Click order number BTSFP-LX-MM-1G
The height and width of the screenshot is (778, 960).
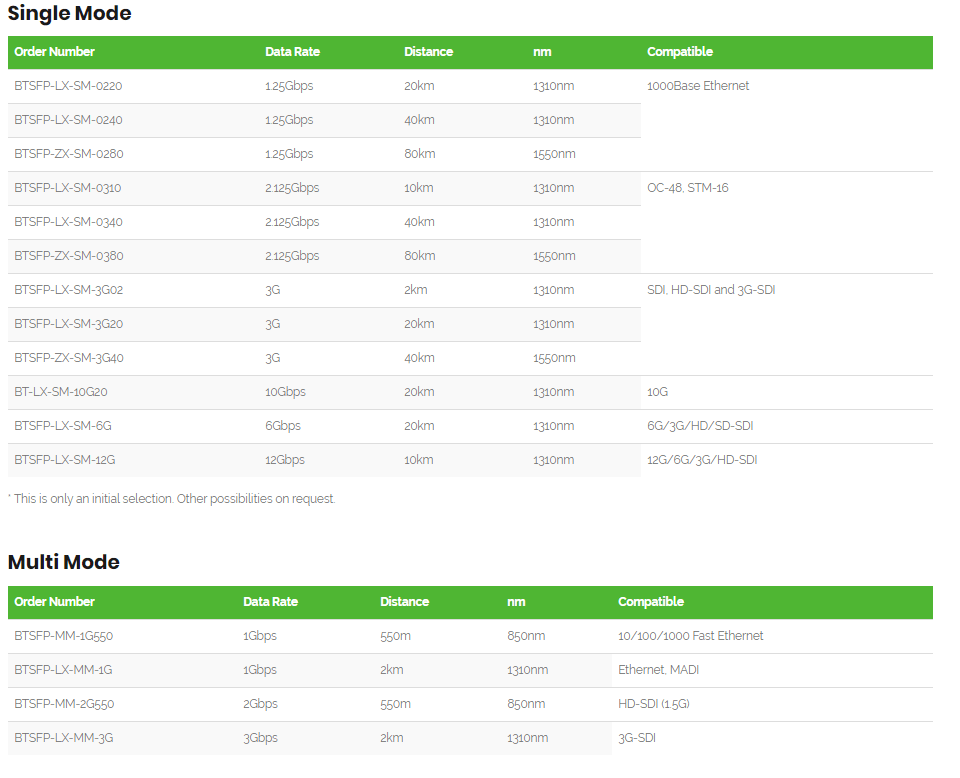pyautogui.click(x=63, y=670)
